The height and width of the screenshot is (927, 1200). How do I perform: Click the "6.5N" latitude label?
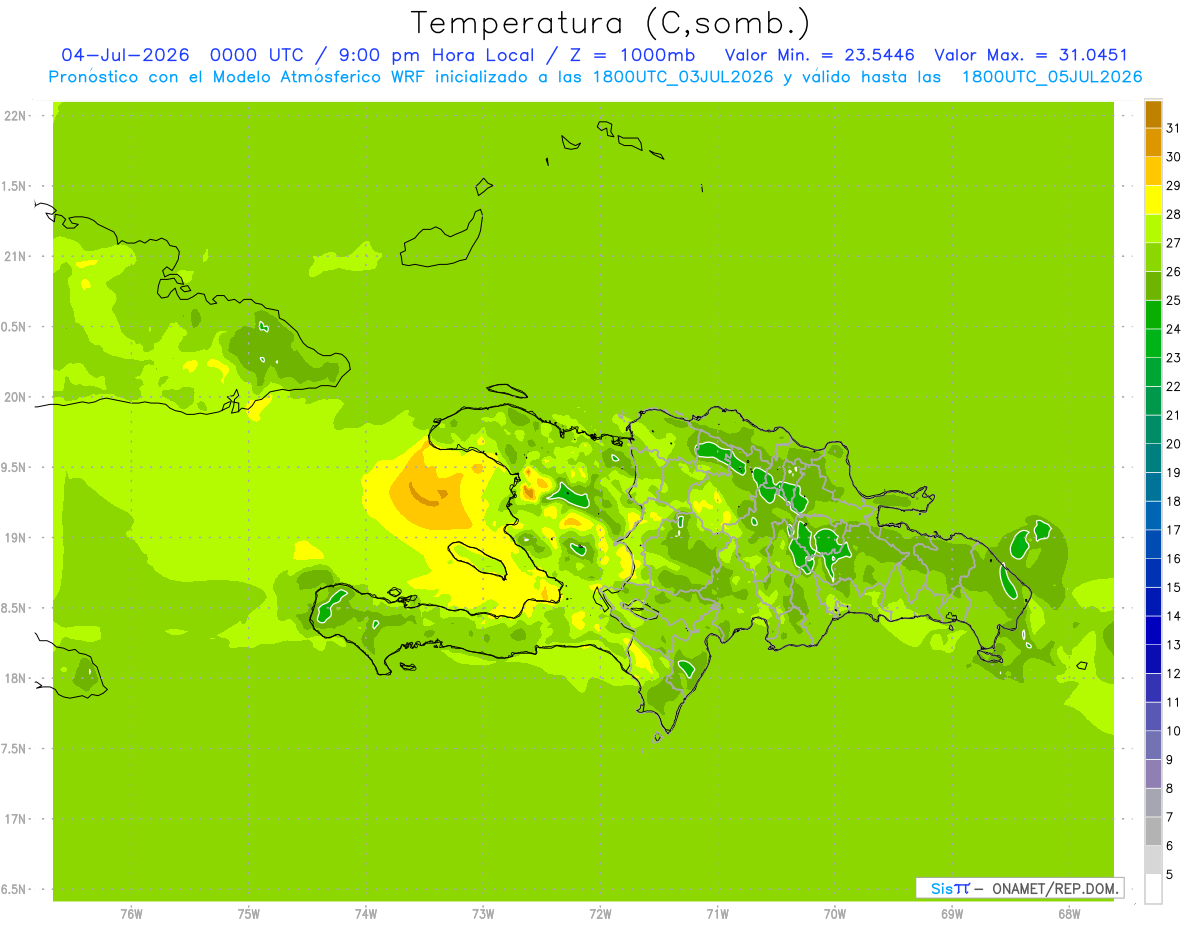[x=12, y=889]
